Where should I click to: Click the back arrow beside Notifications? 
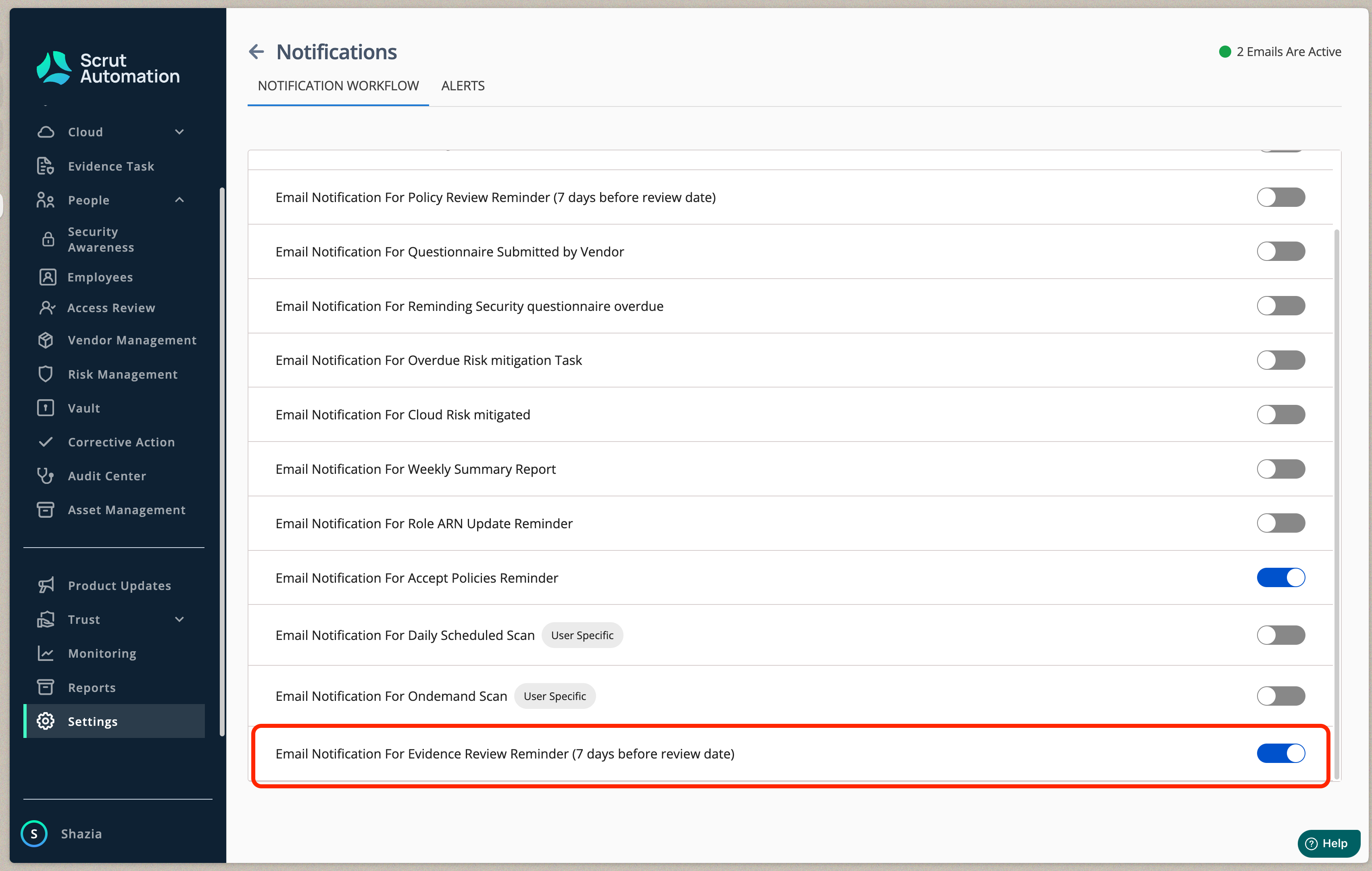click(256, 52)
